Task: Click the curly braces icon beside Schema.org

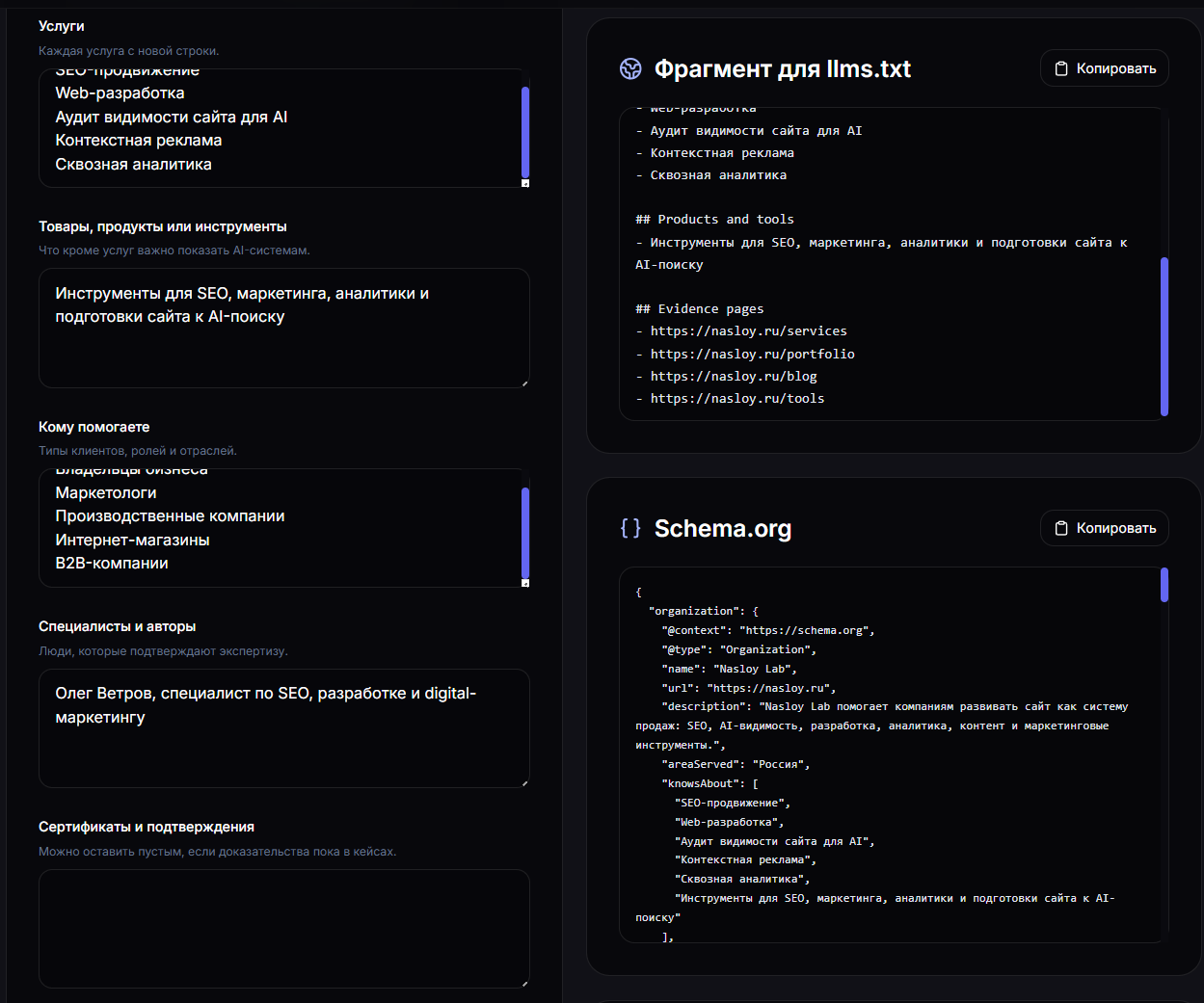Action: [630, 528]
